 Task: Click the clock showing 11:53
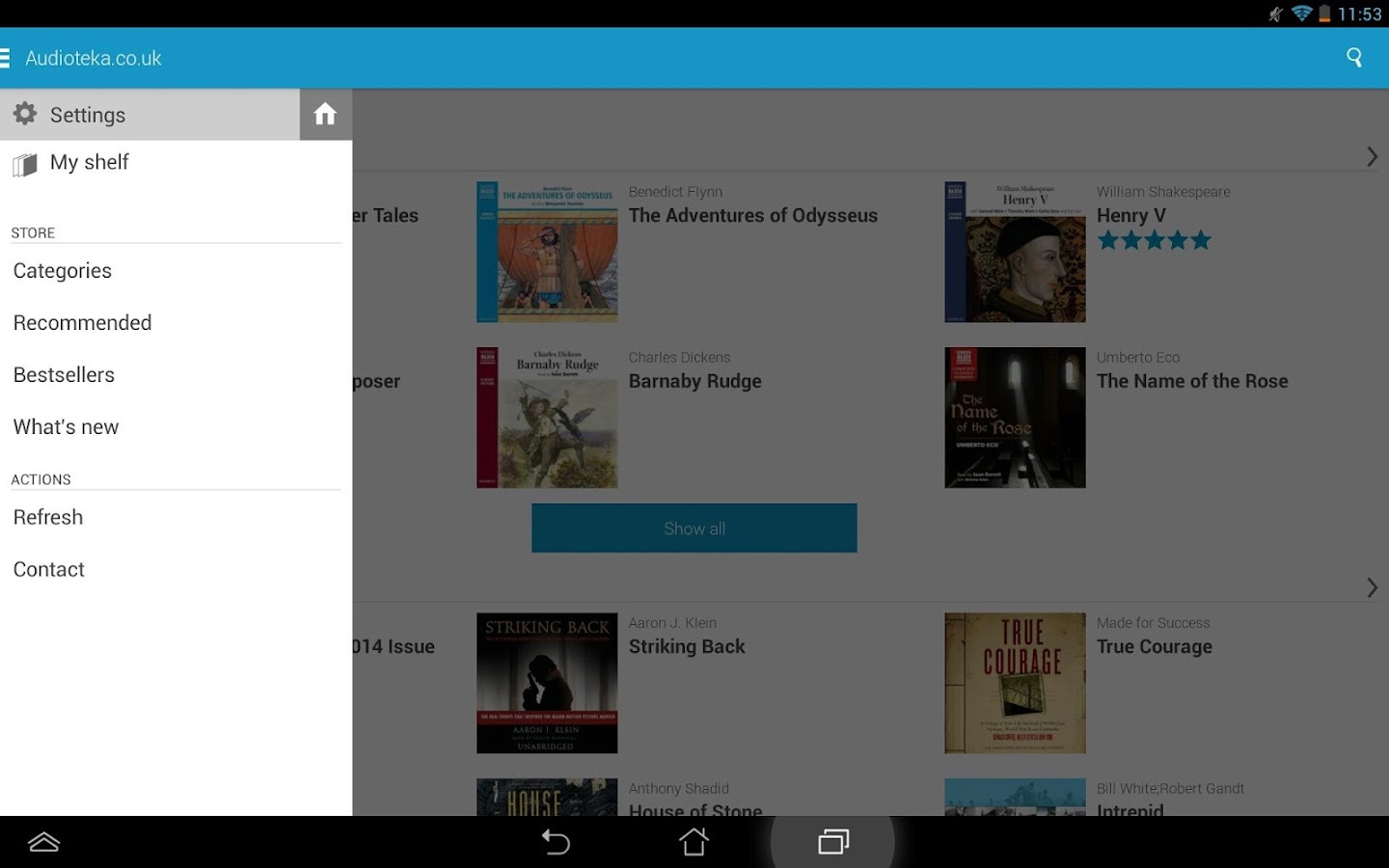(1360, 14)
